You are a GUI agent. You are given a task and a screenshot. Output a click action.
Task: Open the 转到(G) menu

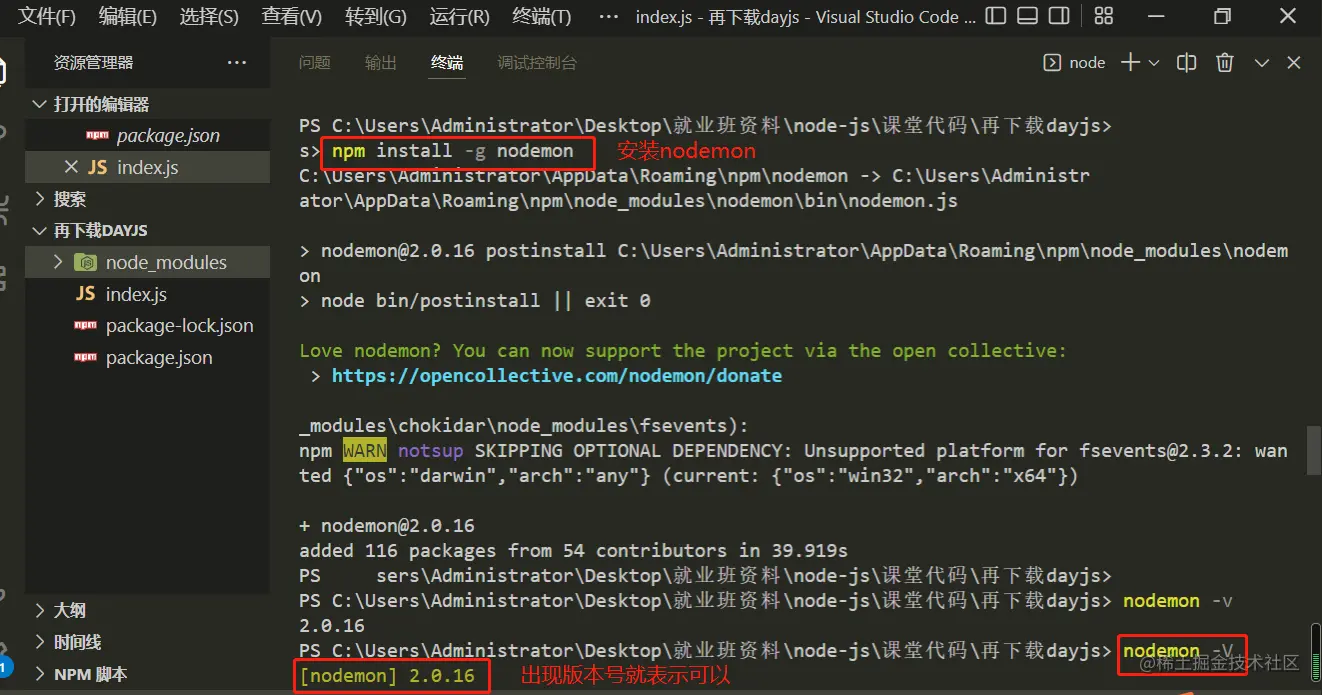point(375,17)
